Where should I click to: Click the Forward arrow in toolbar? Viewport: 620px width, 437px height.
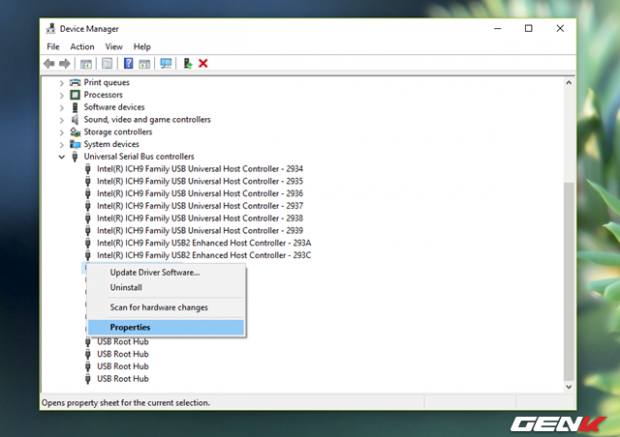coord(64,63)
